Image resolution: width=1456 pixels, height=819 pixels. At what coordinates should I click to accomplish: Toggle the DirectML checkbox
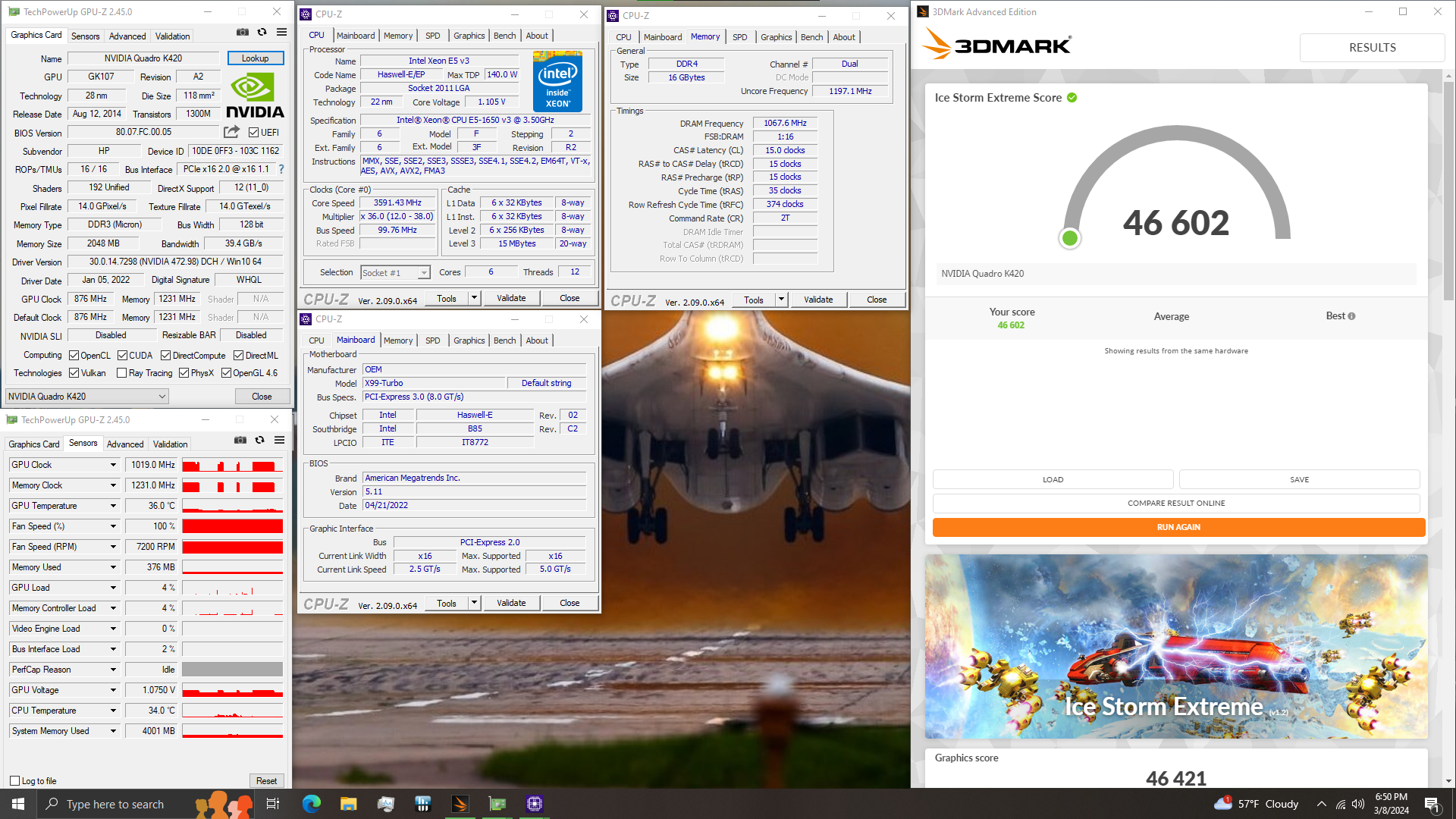(x=238, y=355)
